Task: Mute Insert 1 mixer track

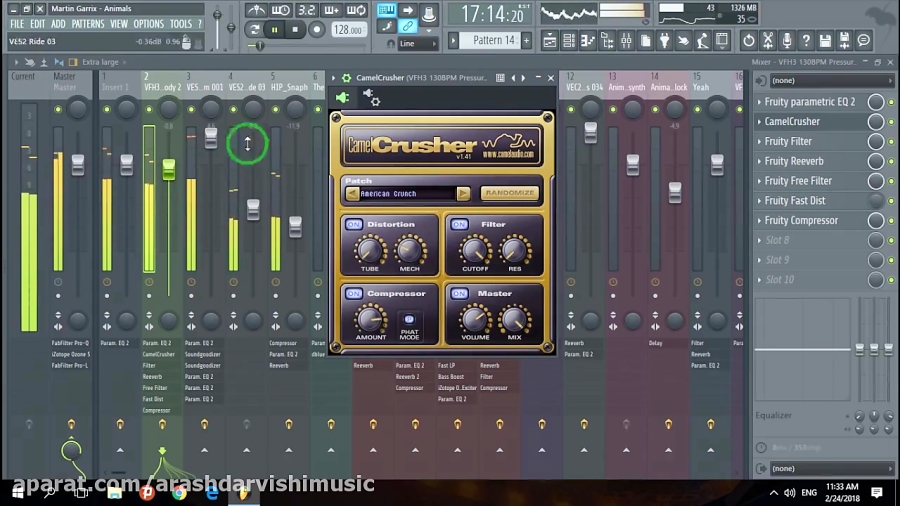Action: [x=107, y=109]
